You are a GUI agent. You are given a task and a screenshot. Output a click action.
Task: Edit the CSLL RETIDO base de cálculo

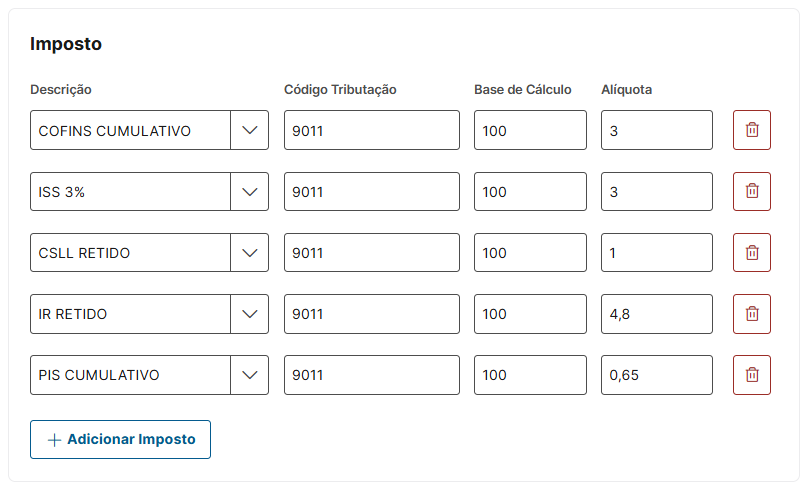[529, 253]
